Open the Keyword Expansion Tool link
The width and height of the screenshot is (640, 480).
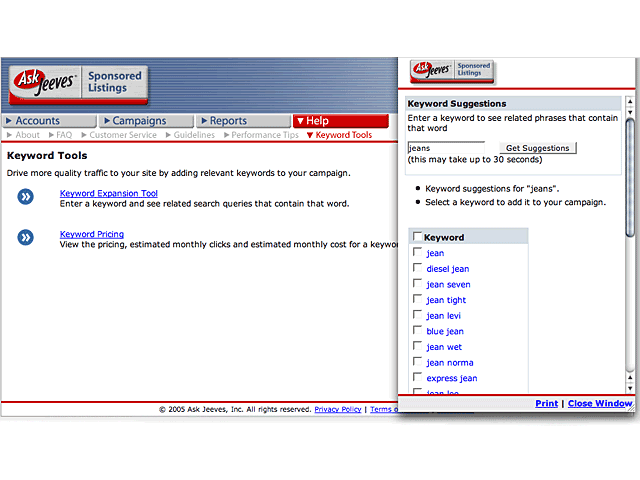click(x=109, y=193)
